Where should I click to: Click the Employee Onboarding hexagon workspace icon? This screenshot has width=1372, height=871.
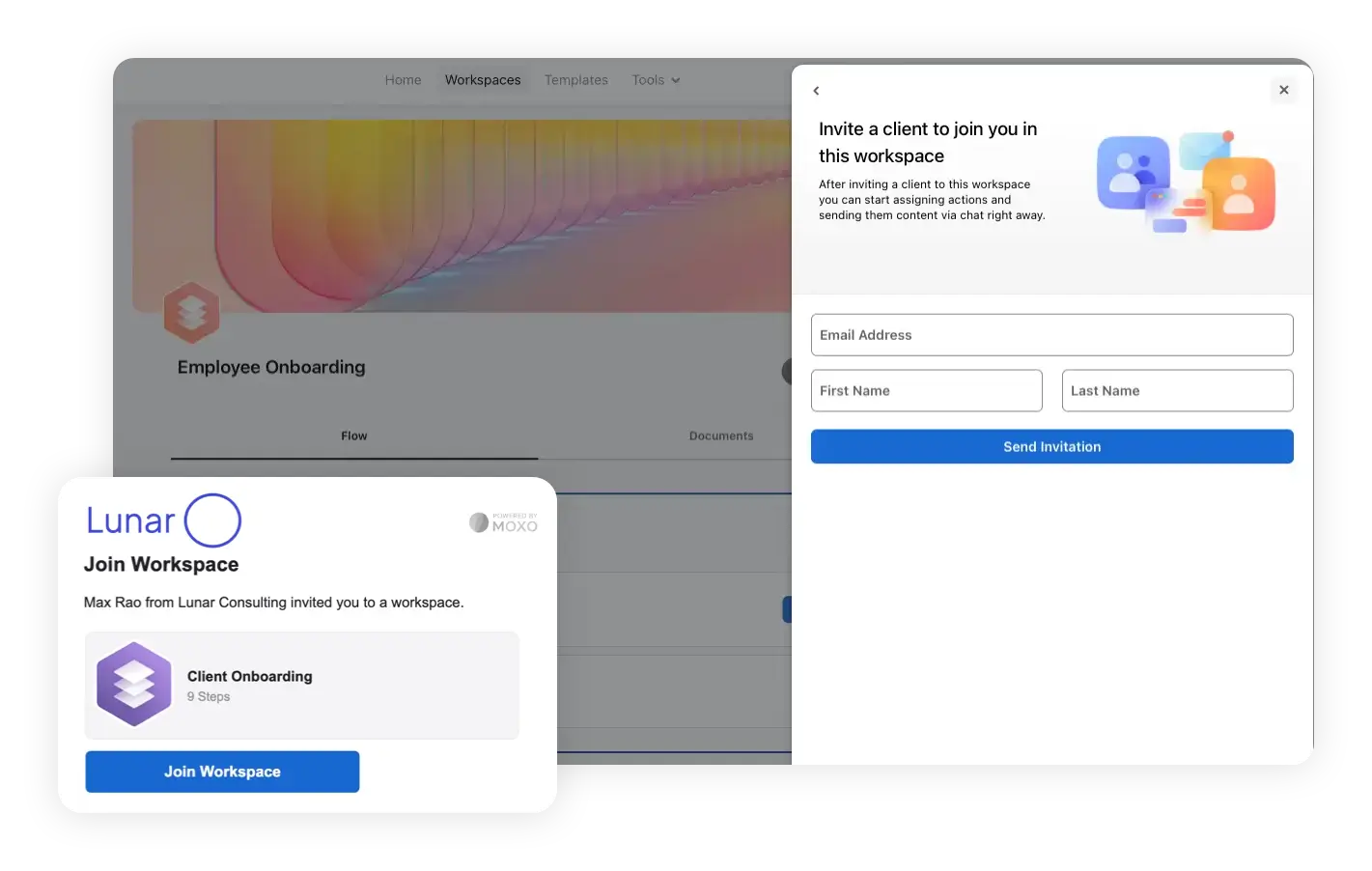(192, 313)
